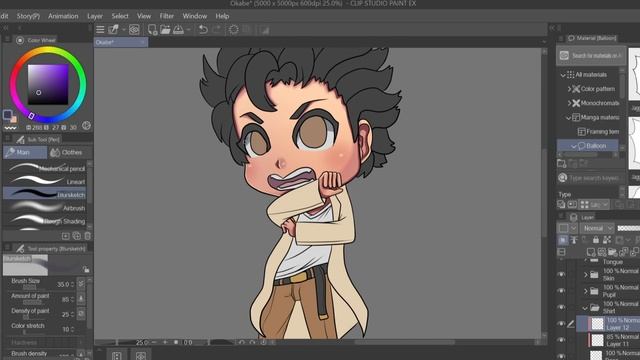The image size is (640, 360).
Task: Click Brush Size dynamics button
Action: click(x=81, y=283)
